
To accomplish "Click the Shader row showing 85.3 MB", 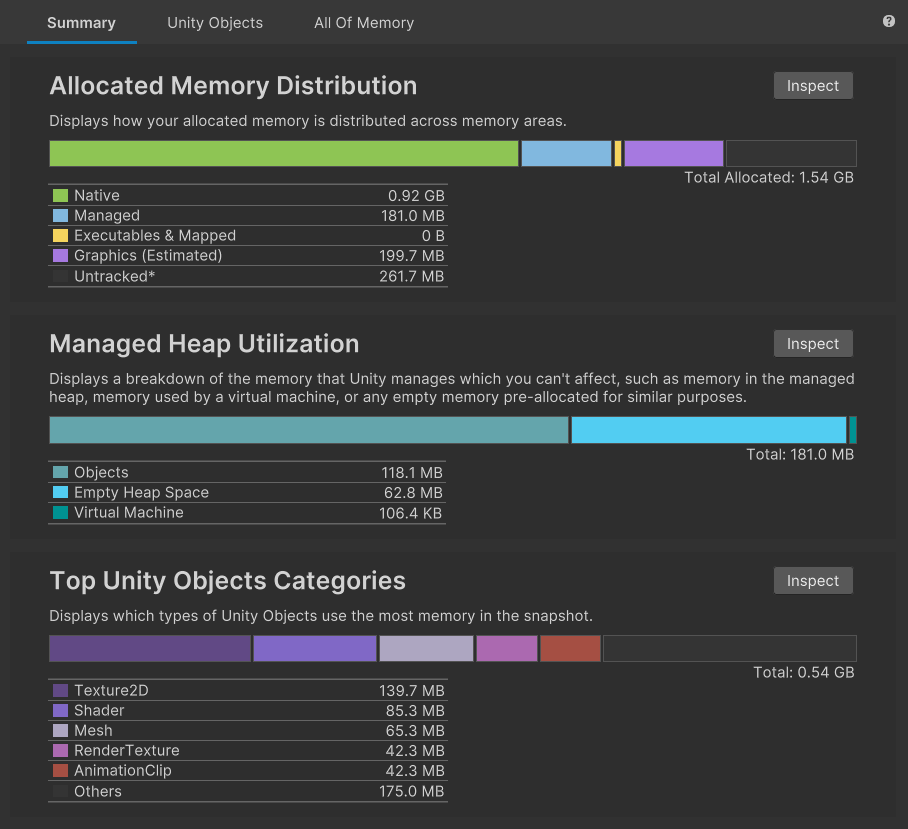I will coord(248,711).
